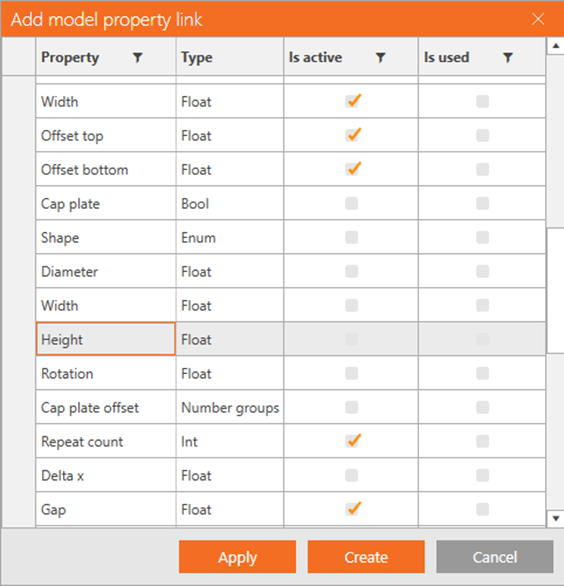Viewport: 564px width, 586px height.
Task: Open the Is used column filter icon
Action: [x=508, y=58]
